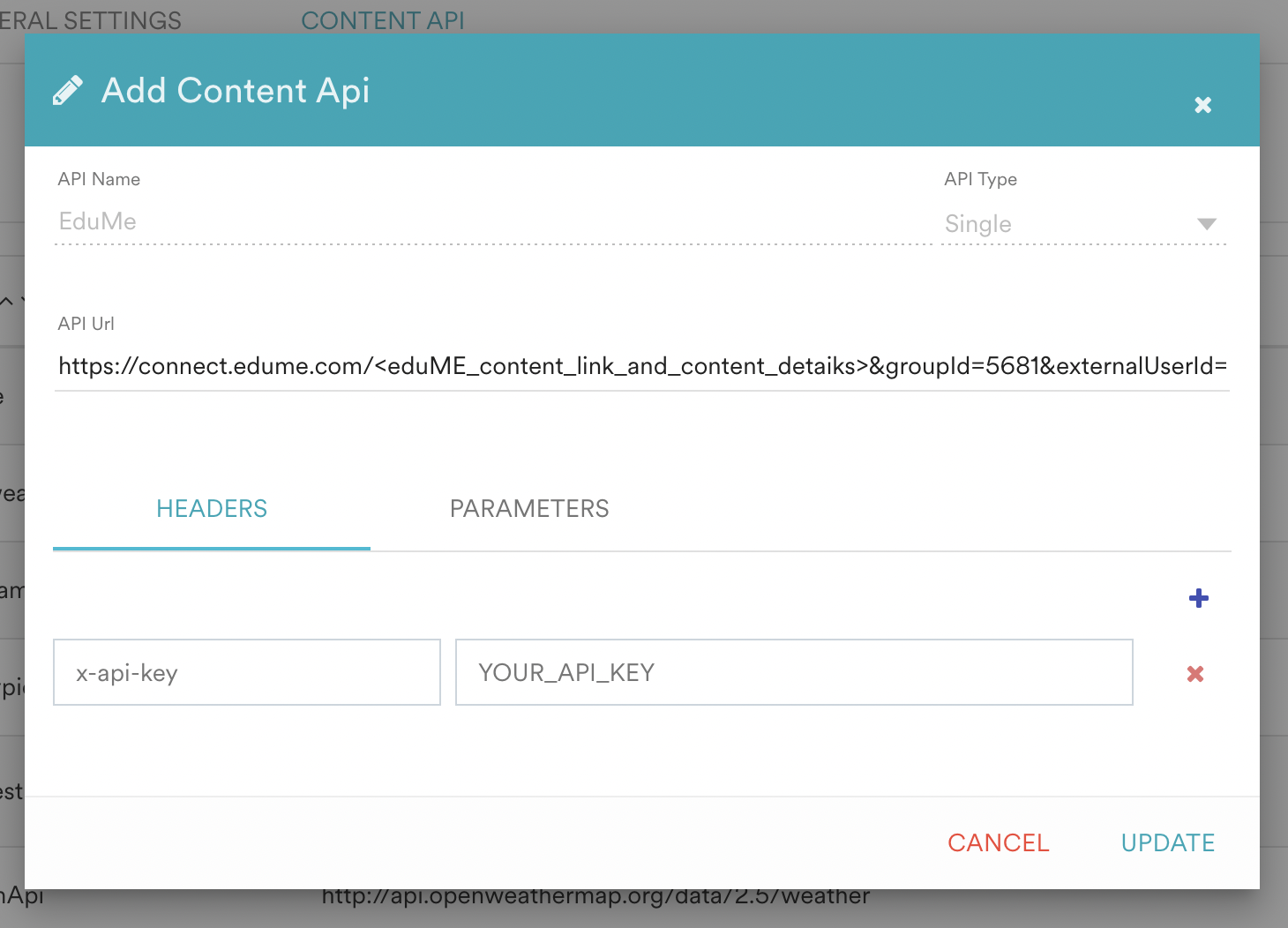Open the API Type dropdown

coord(1084,224)
